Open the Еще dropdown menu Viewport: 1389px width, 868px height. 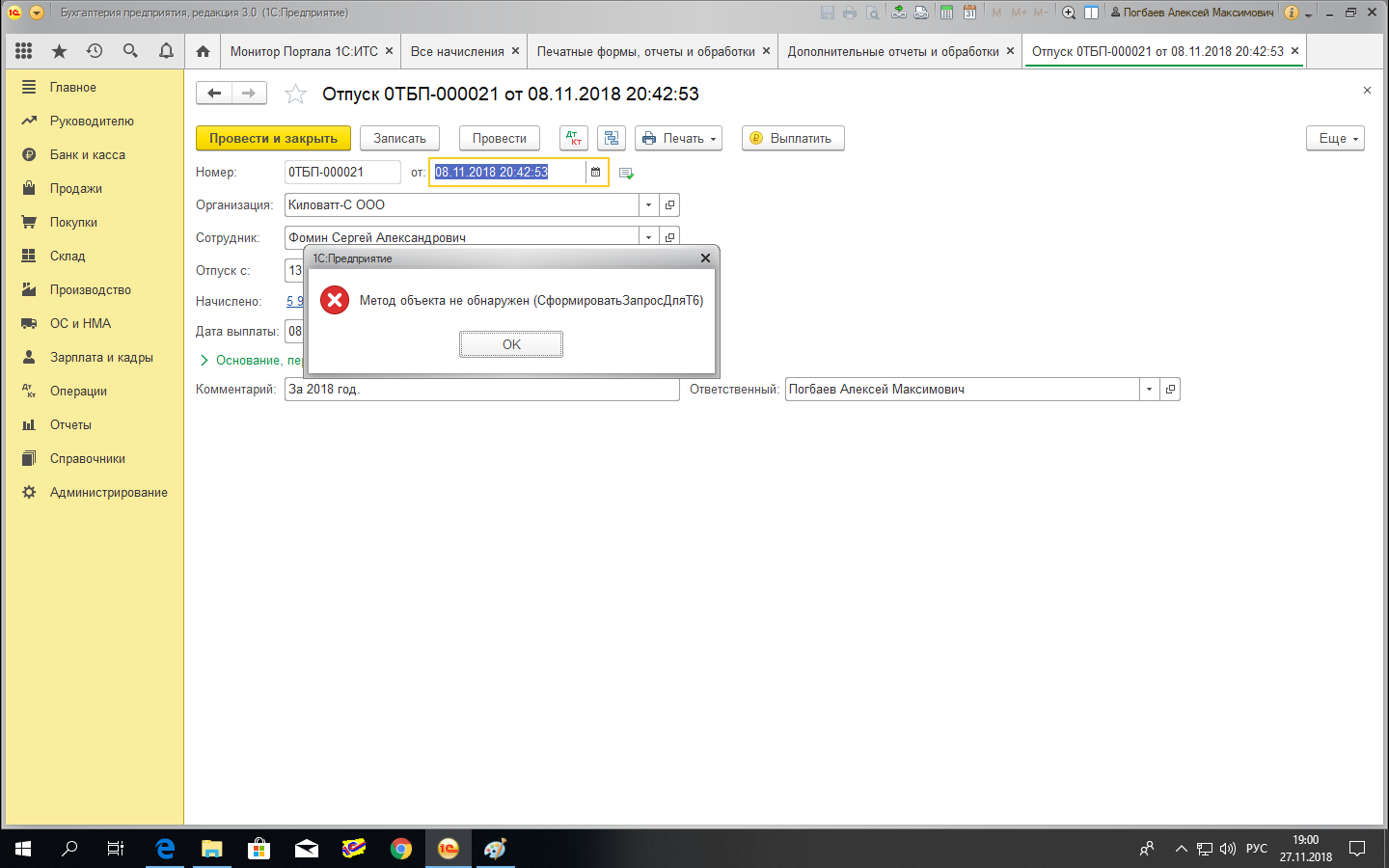1336,138
